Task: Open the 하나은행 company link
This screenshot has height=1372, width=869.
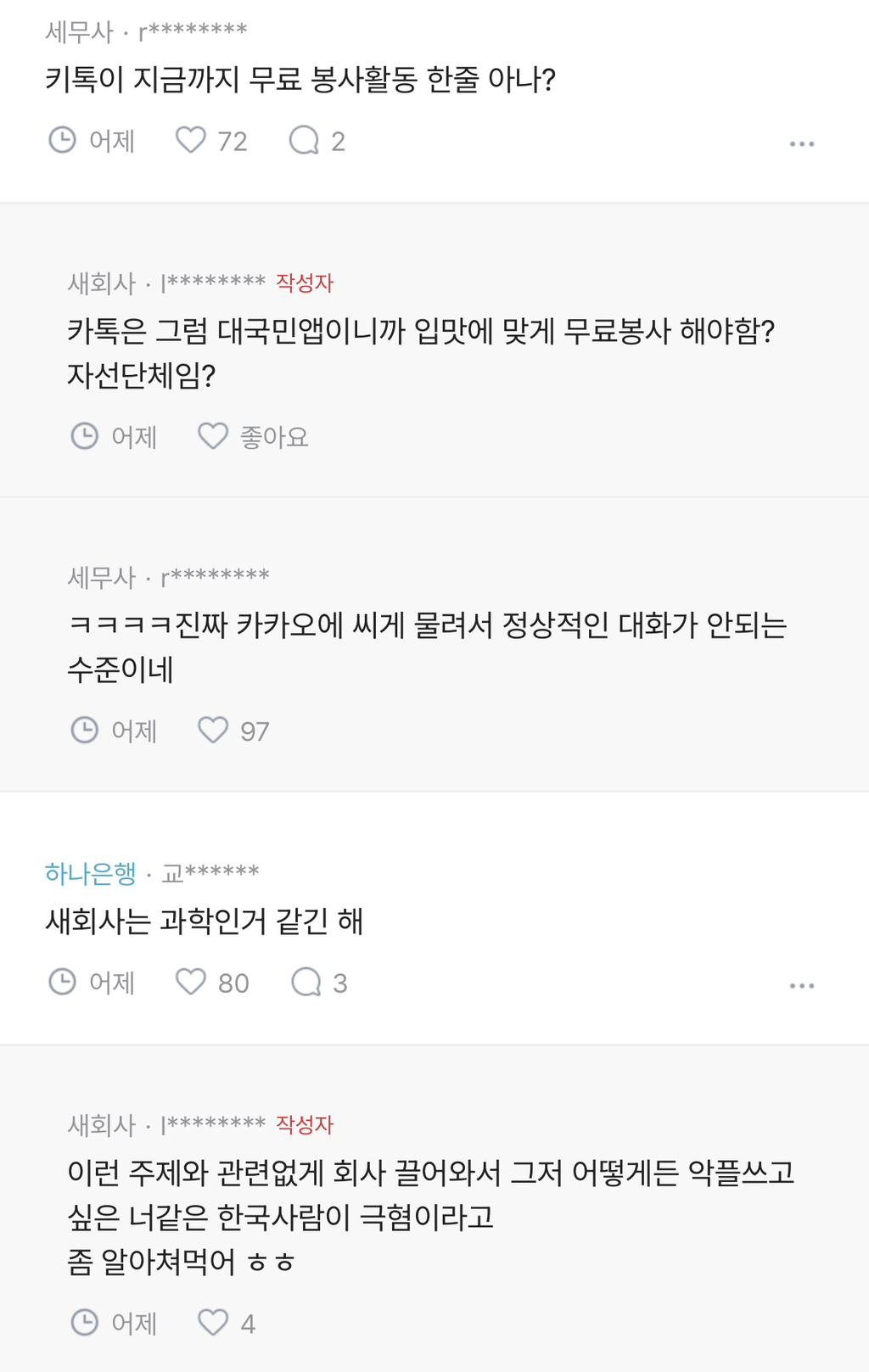Action: point(90,872)
